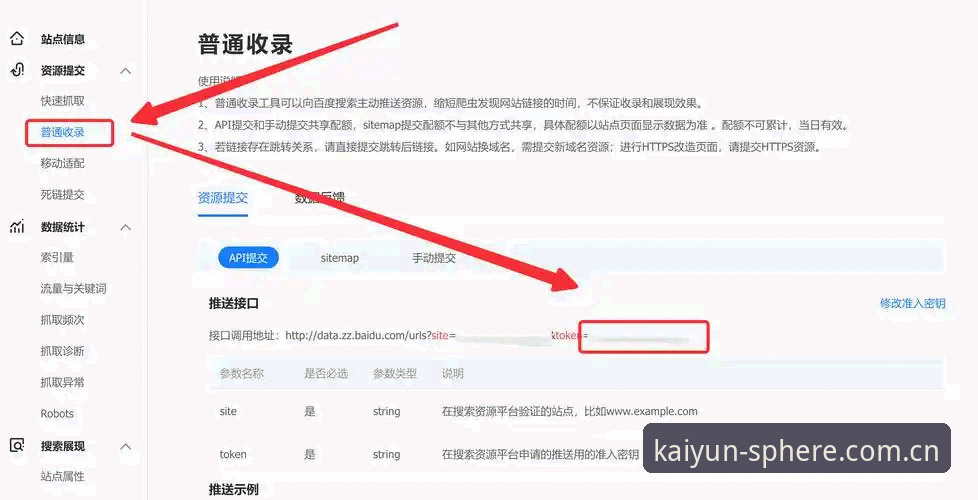Click the home icon beside 站点信息

coord(17,39)
